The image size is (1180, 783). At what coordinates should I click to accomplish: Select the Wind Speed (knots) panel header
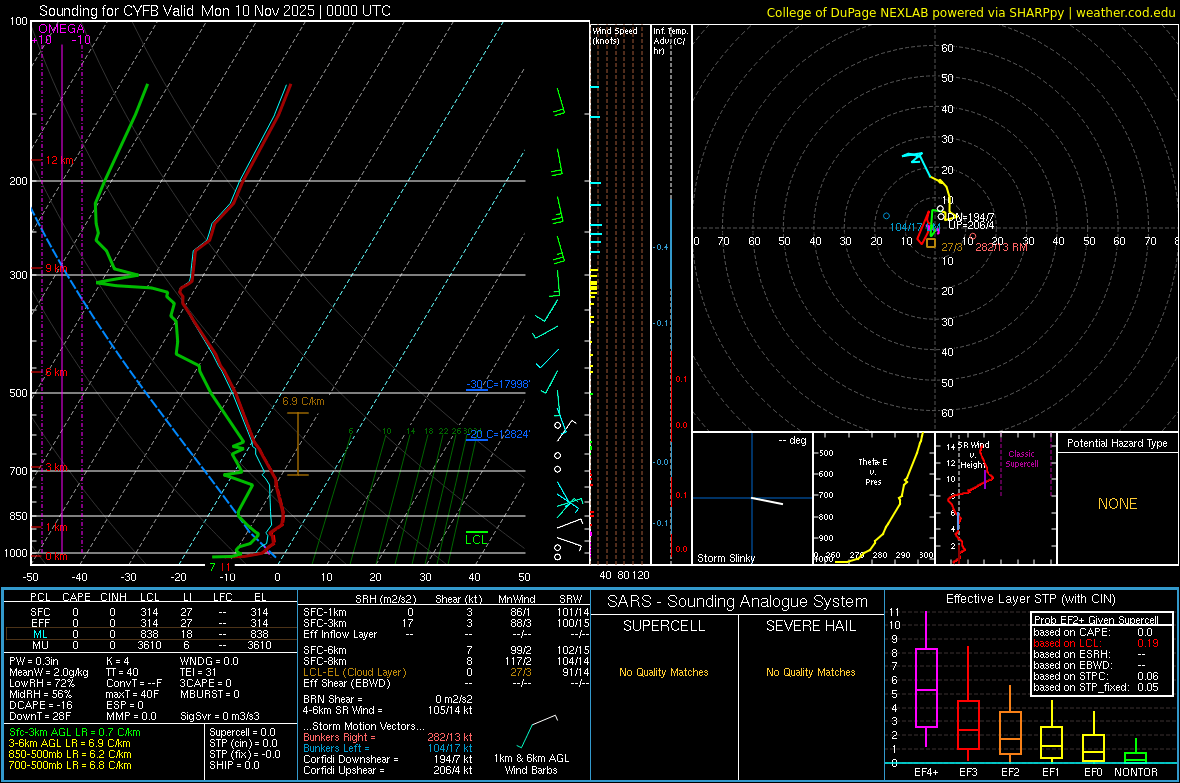[x=615, y=35]
